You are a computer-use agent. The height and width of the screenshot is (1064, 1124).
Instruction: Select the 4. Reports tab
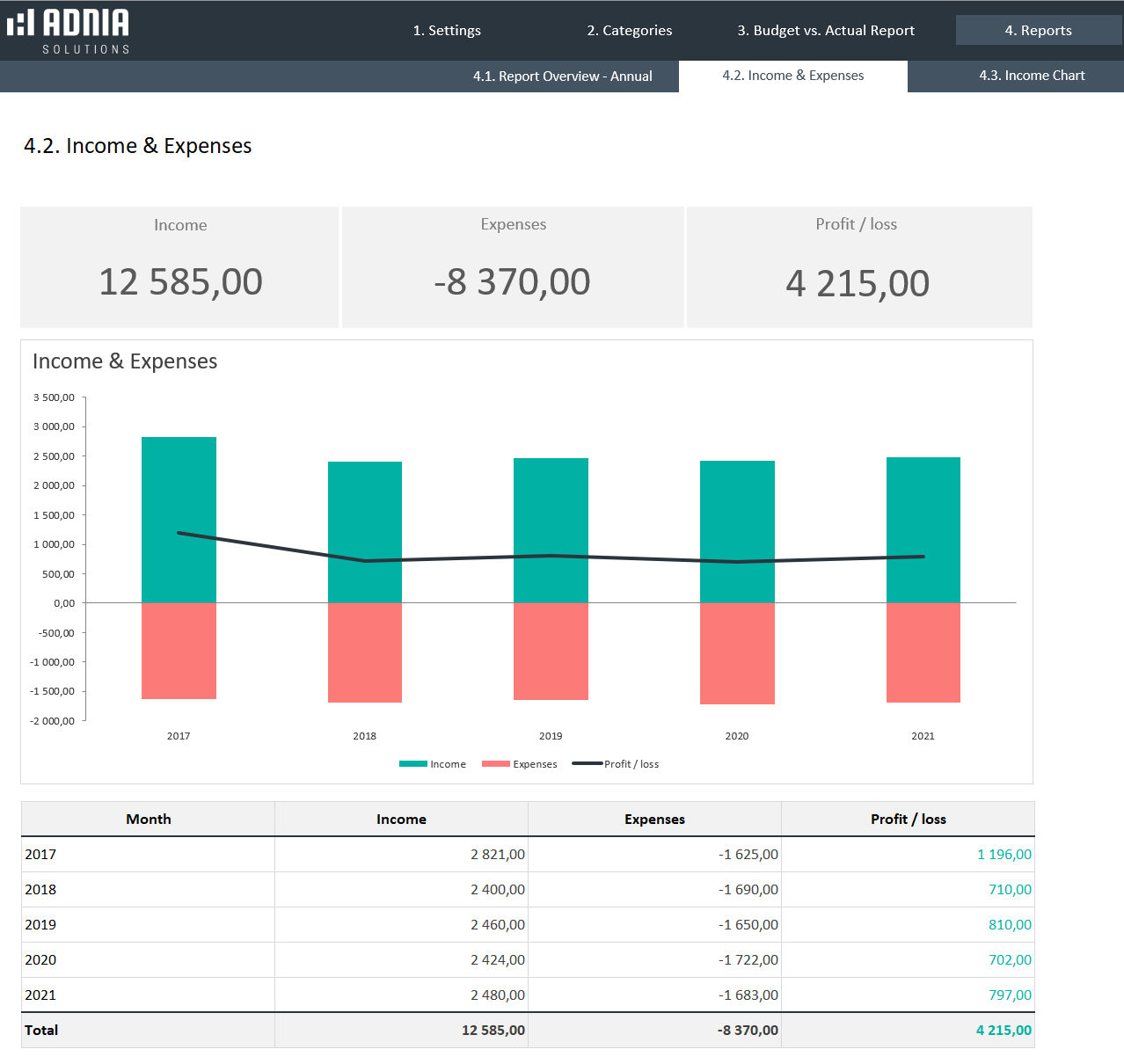pos(1038,31)
